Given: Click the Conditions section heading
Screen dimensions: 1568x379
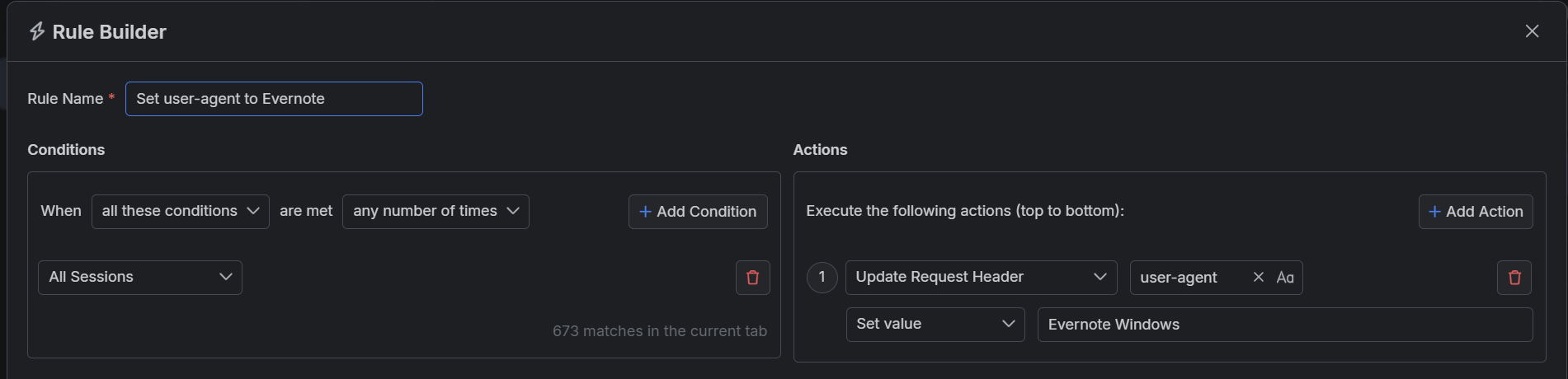Looking at the screenshot, I should 66,150.
